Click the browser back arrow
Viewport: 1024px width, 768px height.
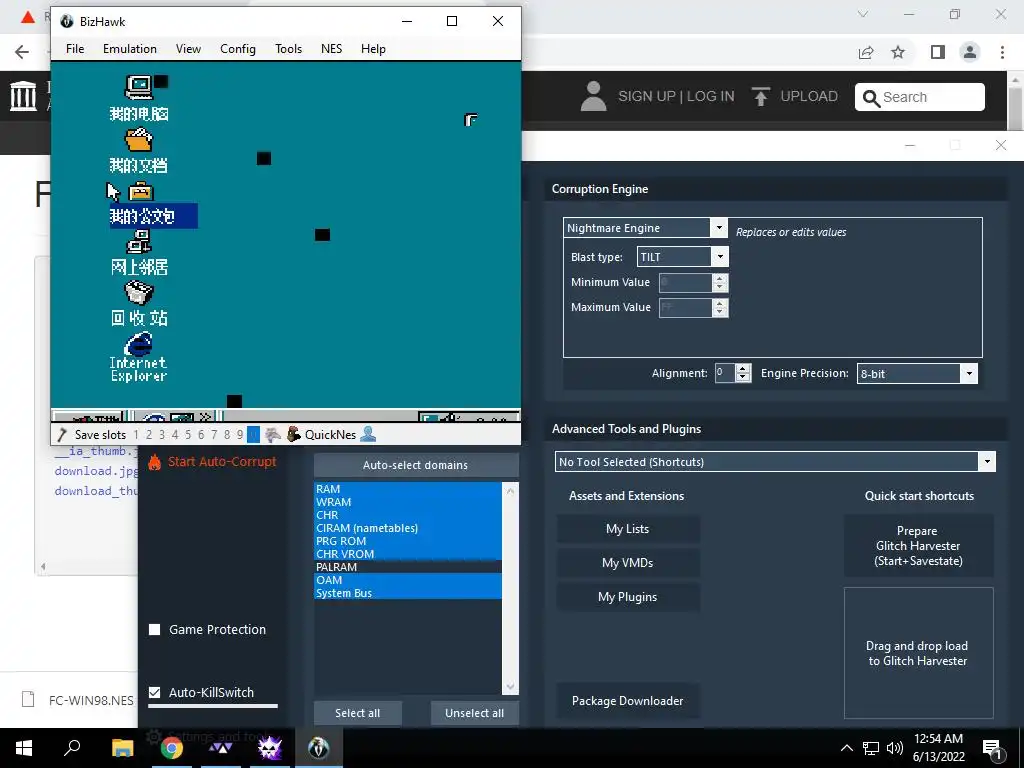pos(22,52)
